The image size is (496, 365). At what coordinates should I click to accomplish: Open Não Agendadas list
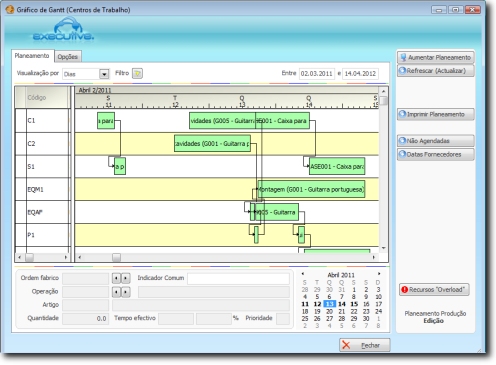coord(435,141)
